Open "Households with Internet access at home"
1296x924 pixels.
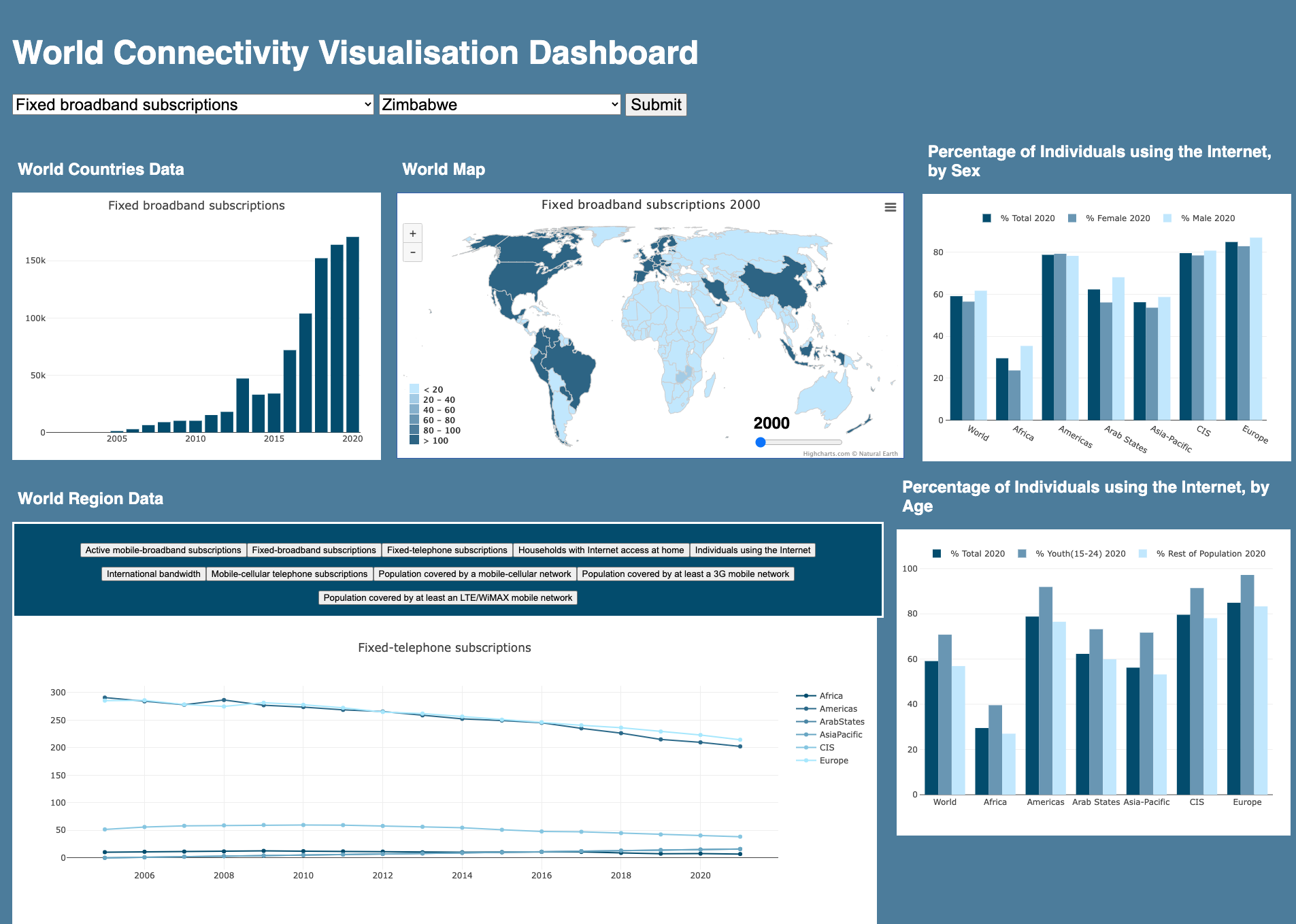tap(601, 550)
